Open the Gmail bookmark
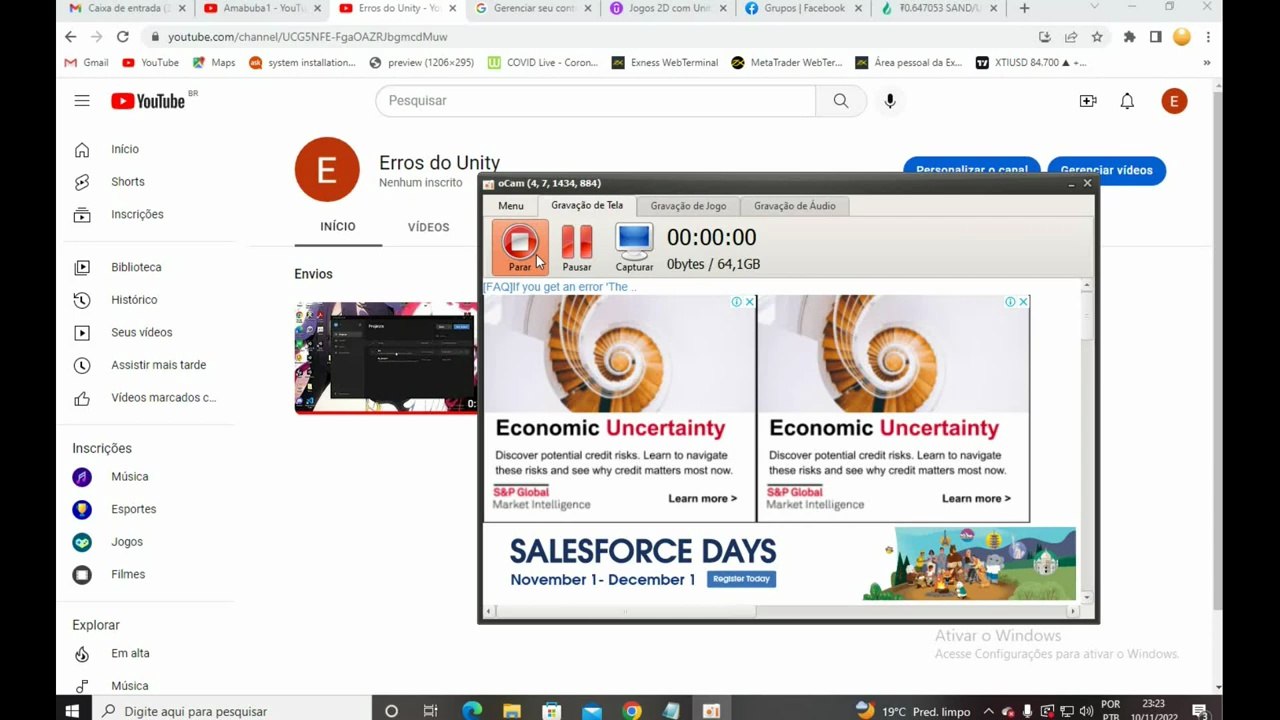Screen dimensions: 1280x720 coord(86,62)
